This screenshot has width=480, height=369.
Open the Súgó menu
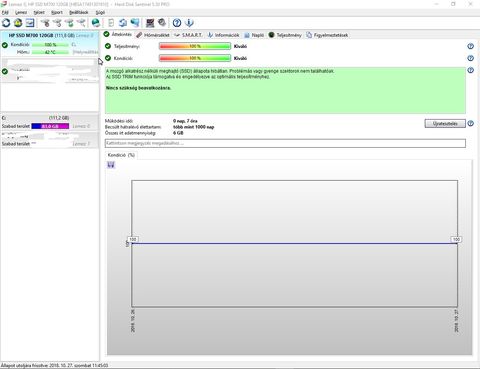click(100, 12)
